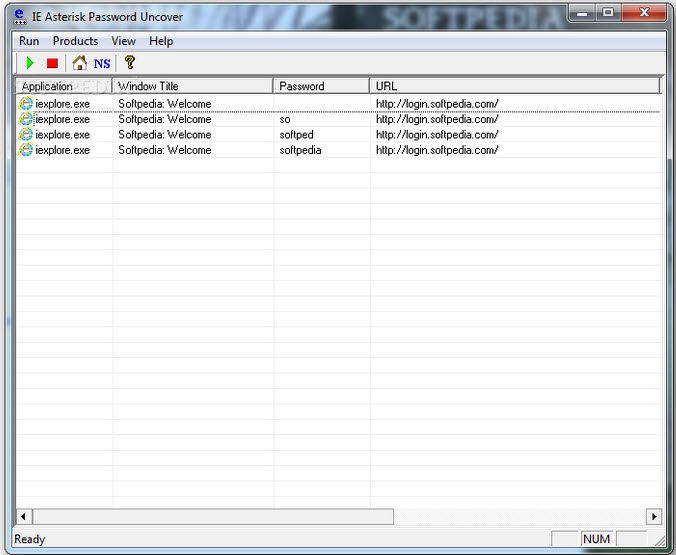Open the home page house icon
The image size is (676, 555).
pyautogui.click(x=79, y=63)
